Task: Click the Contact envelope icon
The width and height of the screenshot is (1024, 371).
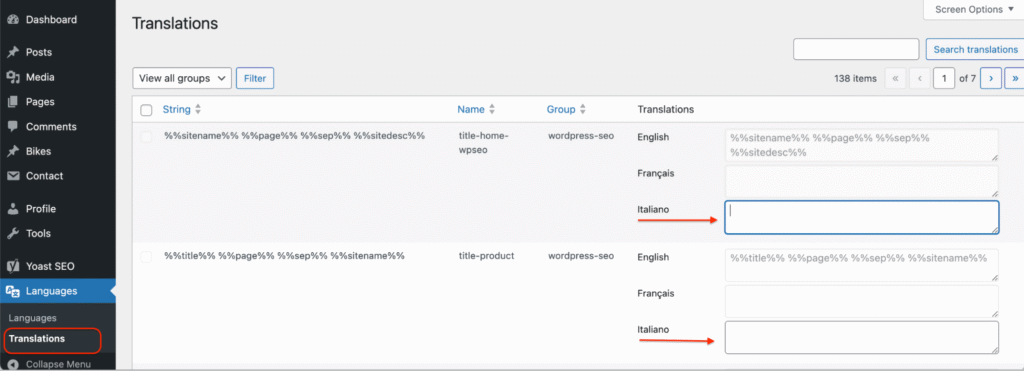Action: coord(12,176)
